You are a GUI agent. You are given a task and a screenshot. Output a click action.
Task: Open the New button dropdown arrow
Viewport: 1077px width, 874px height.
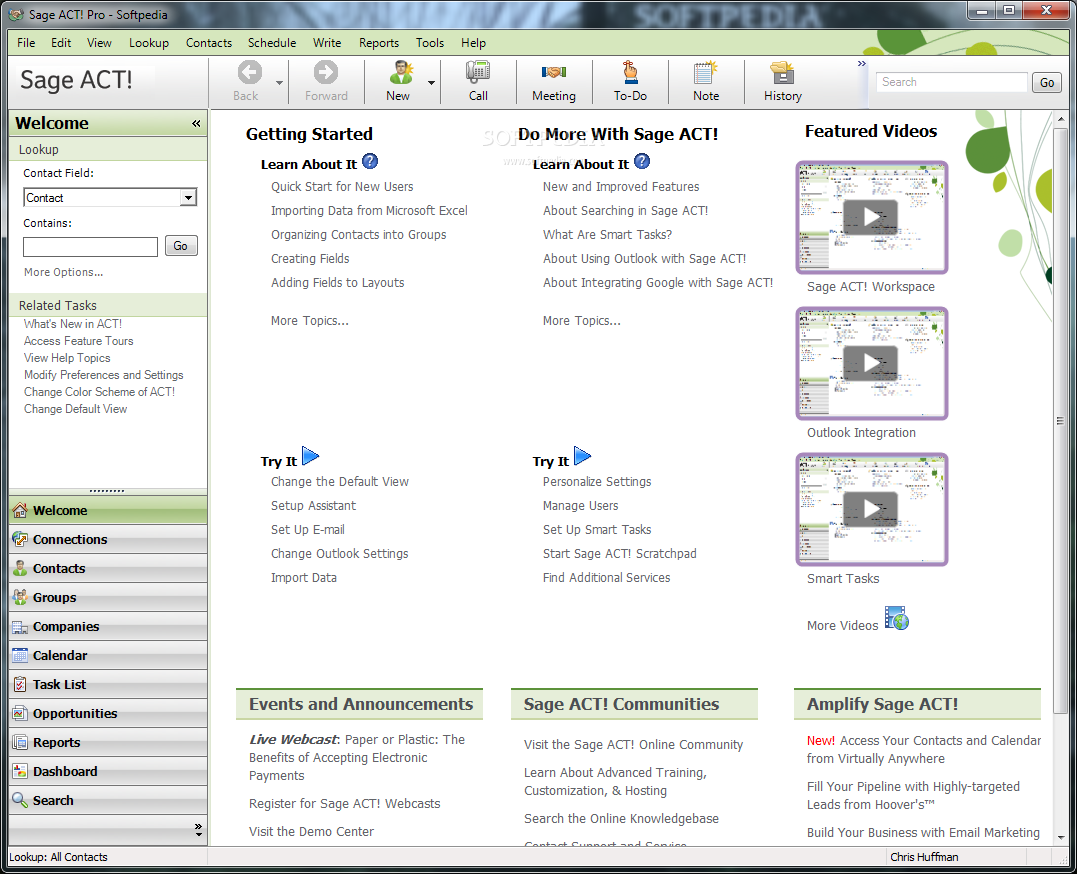click(x=431, y=82)
